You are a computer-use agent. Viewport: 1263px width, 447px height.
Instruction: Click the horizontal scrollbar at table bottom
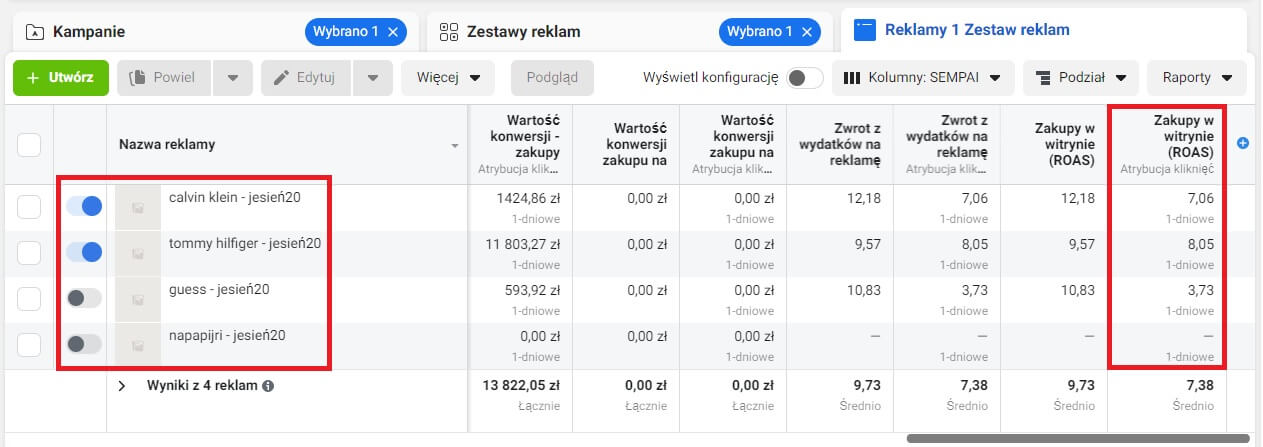tap(1078, 438)
